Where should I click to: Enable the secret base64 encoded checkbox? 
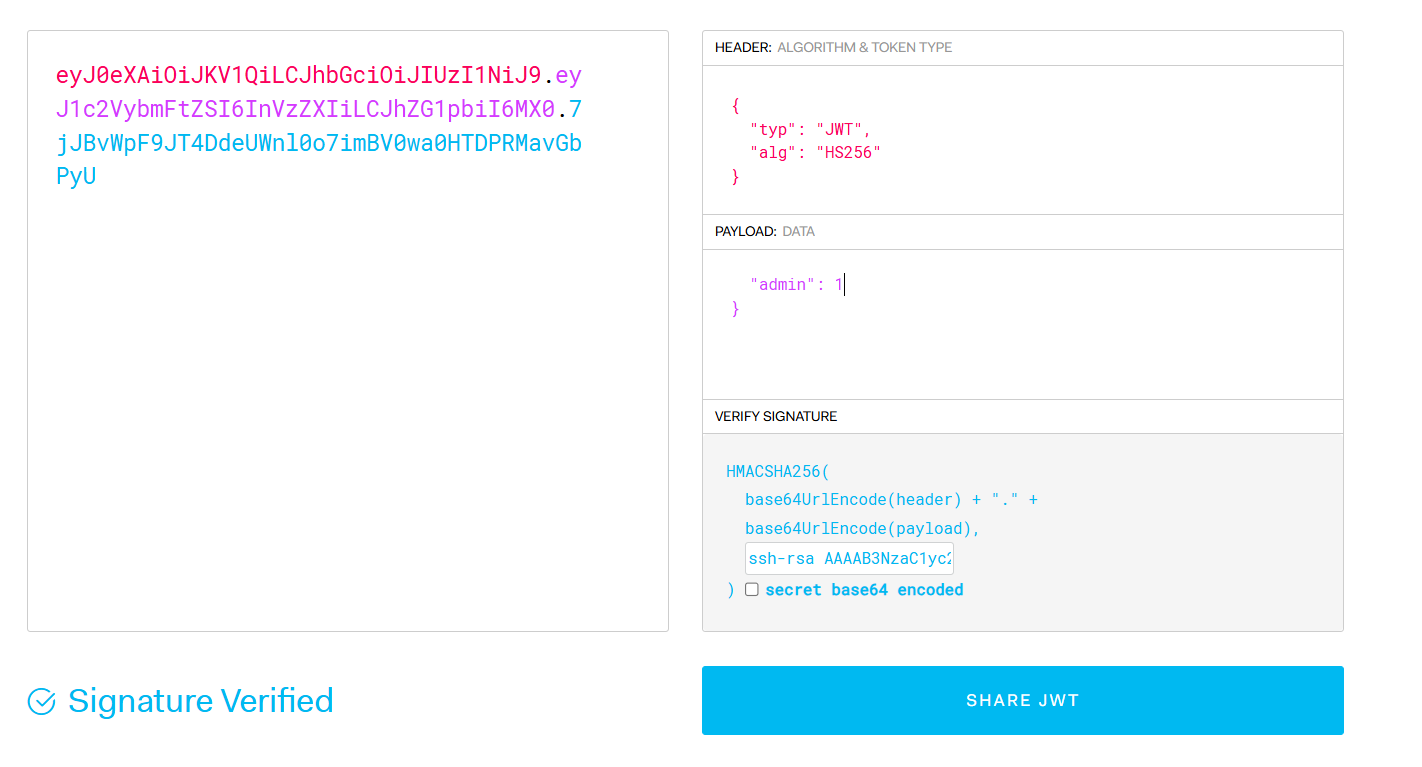click(752, 590)
